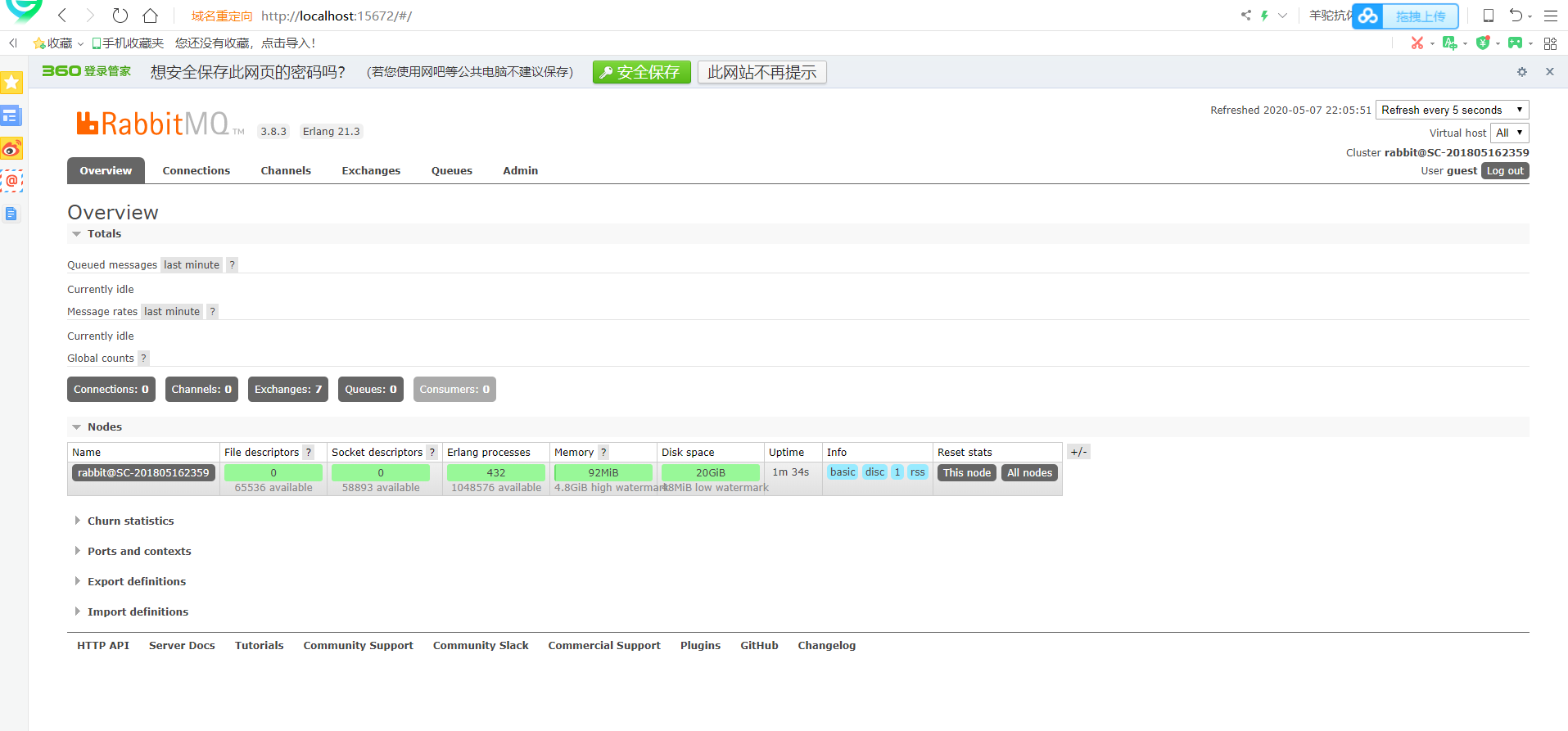Click 此网站不再提示 button
The height and width of the screenshot is (731, 1568).
(762, 72)
